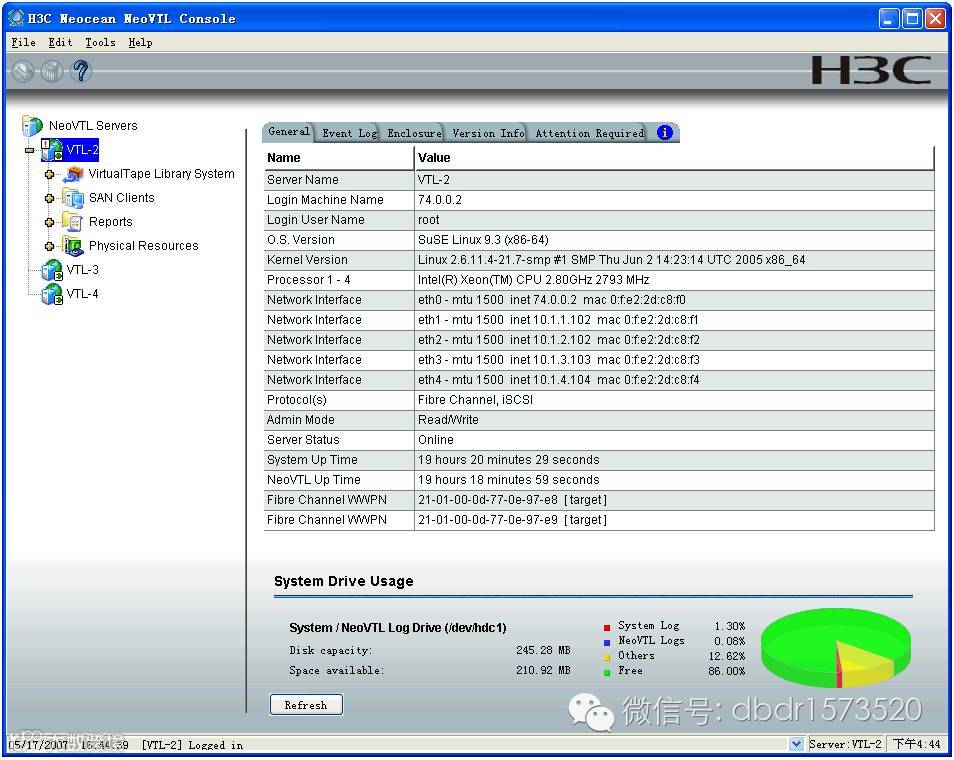This screenshot has width=954, height=760.
Task: Click the System Up Time row
Action: tap(599, 460)
